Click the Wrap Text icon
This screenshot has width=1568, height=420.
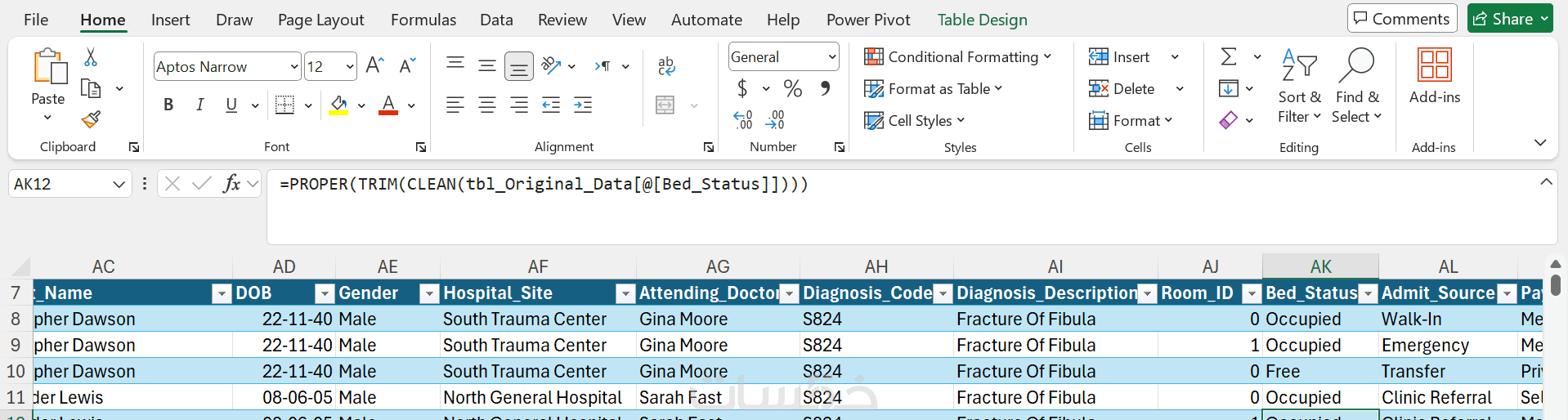tap(666, 66)
